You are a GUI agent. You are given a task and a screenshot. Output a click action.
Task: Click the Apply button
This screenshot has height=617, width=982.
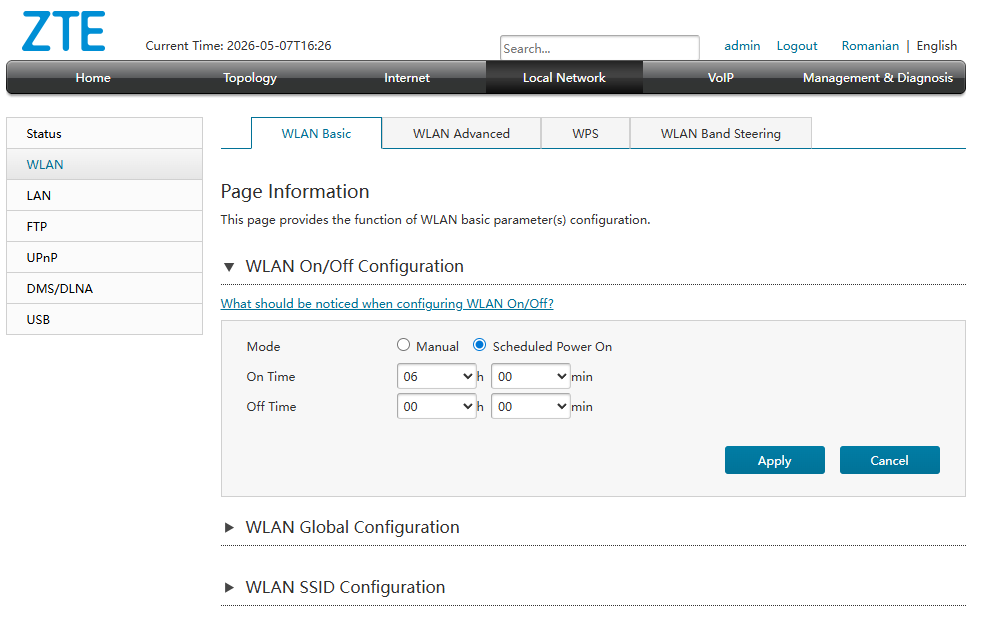(775, 460)
